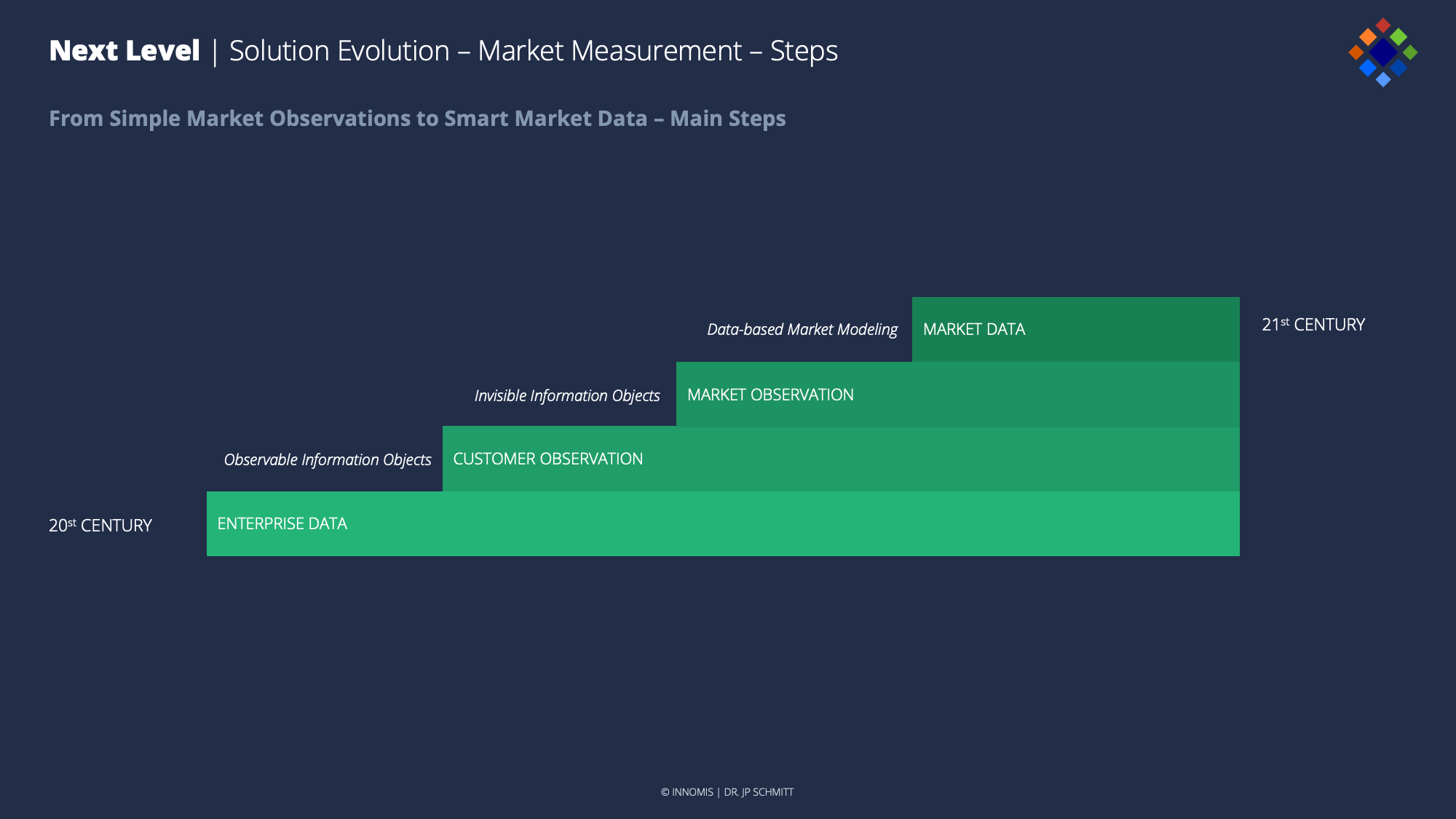Image resolution: width=1456 pixels, height=819 pixels.
Task: Click the bold Next Level title text
Action: 124,51
